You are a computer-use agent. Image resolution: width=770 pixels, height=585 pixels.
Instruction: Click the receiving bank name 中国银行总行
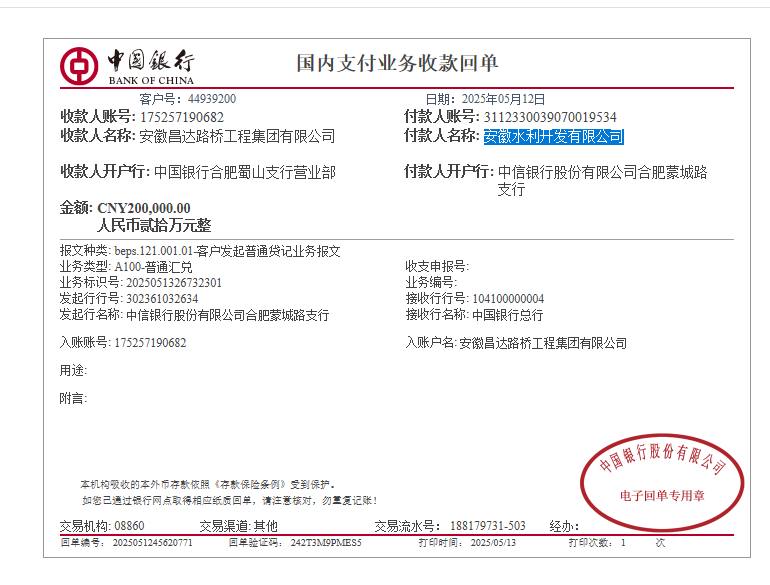coord(507,315)
